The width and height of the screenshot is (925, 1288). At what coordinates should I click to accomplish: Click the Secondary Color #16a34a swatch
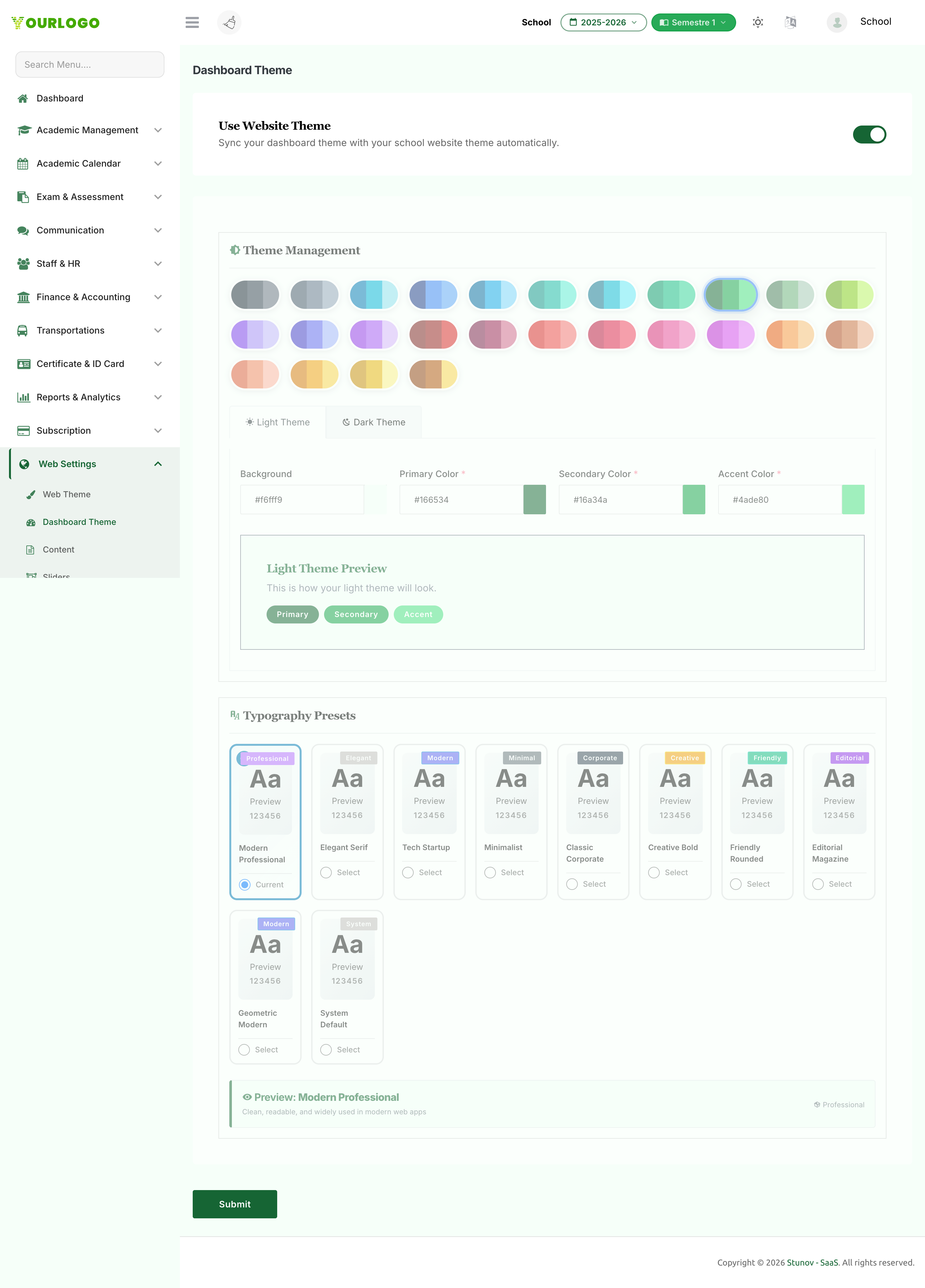tap(694, 500)
